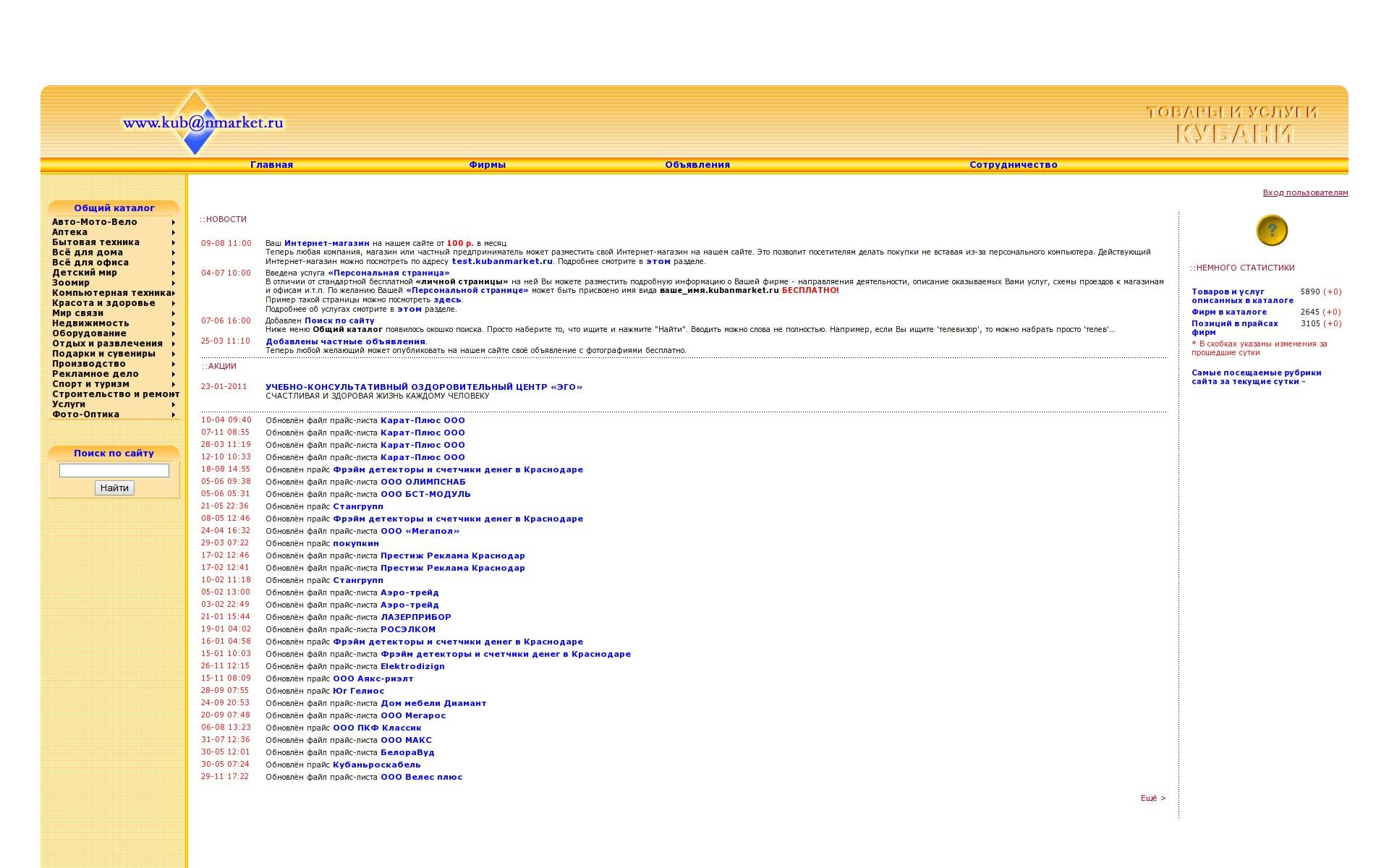Expand the Недвижимость category arrow
Screen dimensions: 1389x868
click(174, 324)
